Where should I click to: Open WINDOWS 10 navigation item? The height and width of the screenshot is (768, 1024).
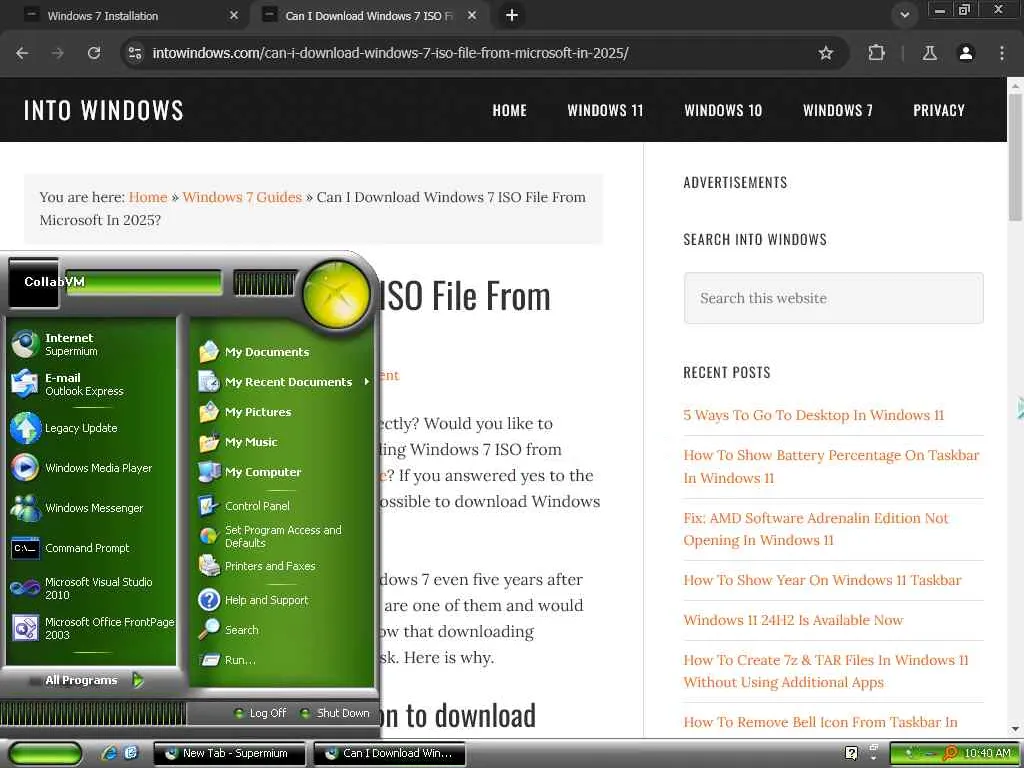[x=723, y=110]
